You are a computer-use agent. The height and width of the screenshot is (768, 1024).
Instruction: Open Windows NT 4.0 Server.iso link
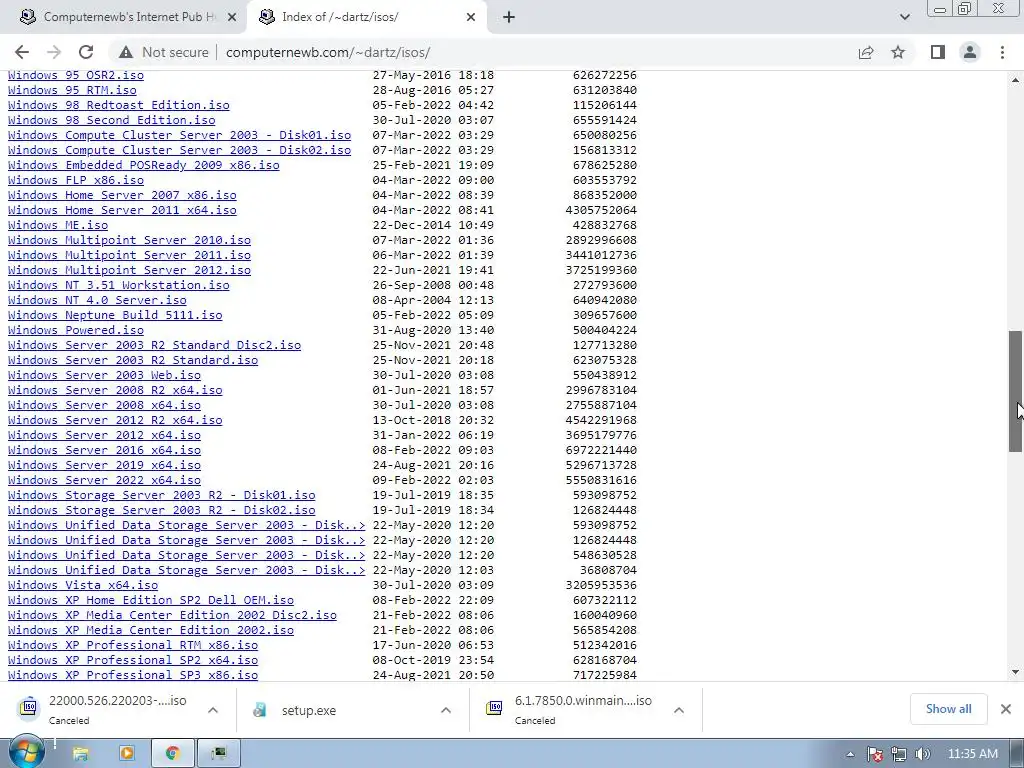97,300
